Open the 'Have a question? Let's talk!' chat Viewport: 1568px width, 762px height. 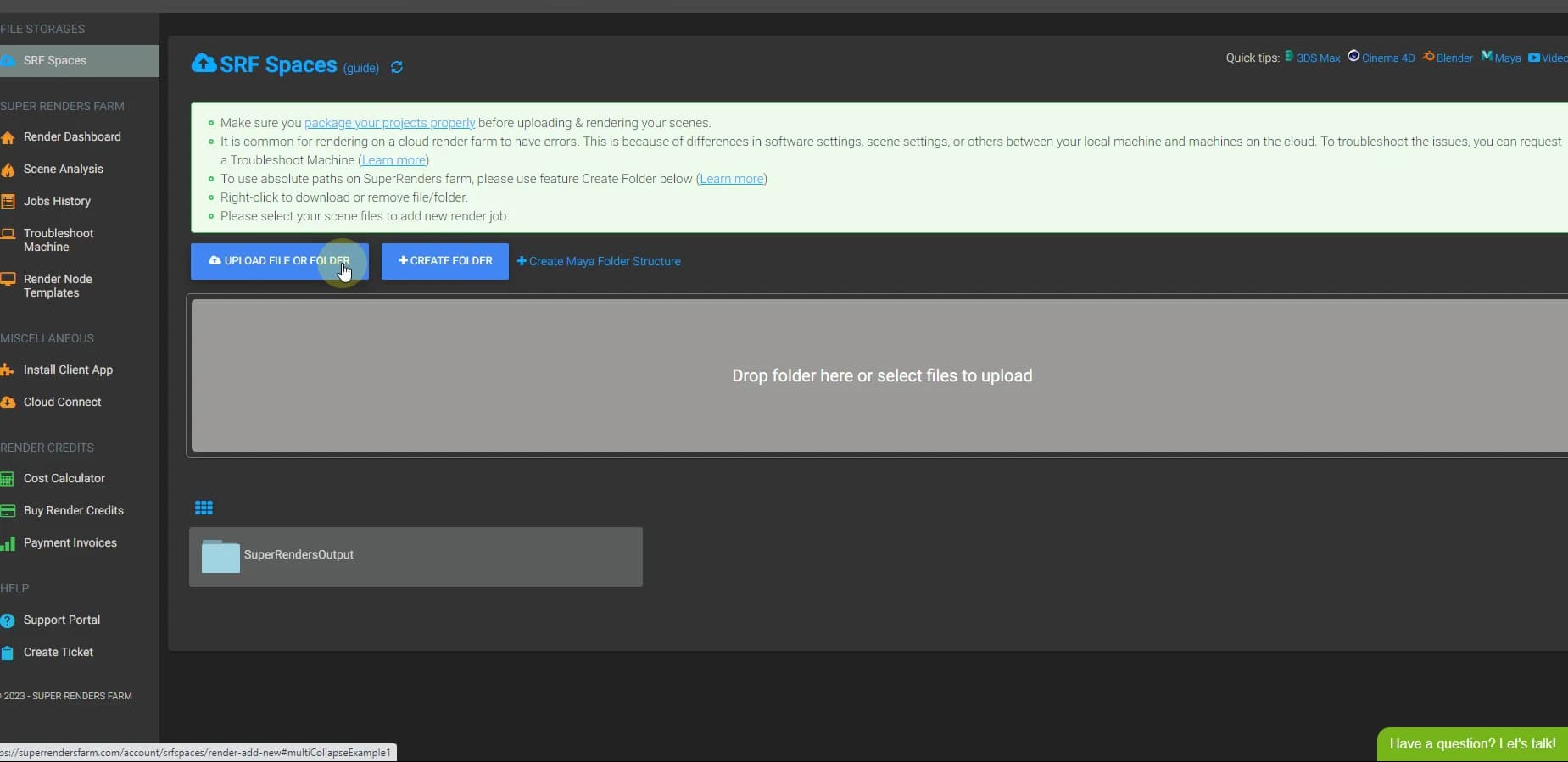click(1472, 744)
